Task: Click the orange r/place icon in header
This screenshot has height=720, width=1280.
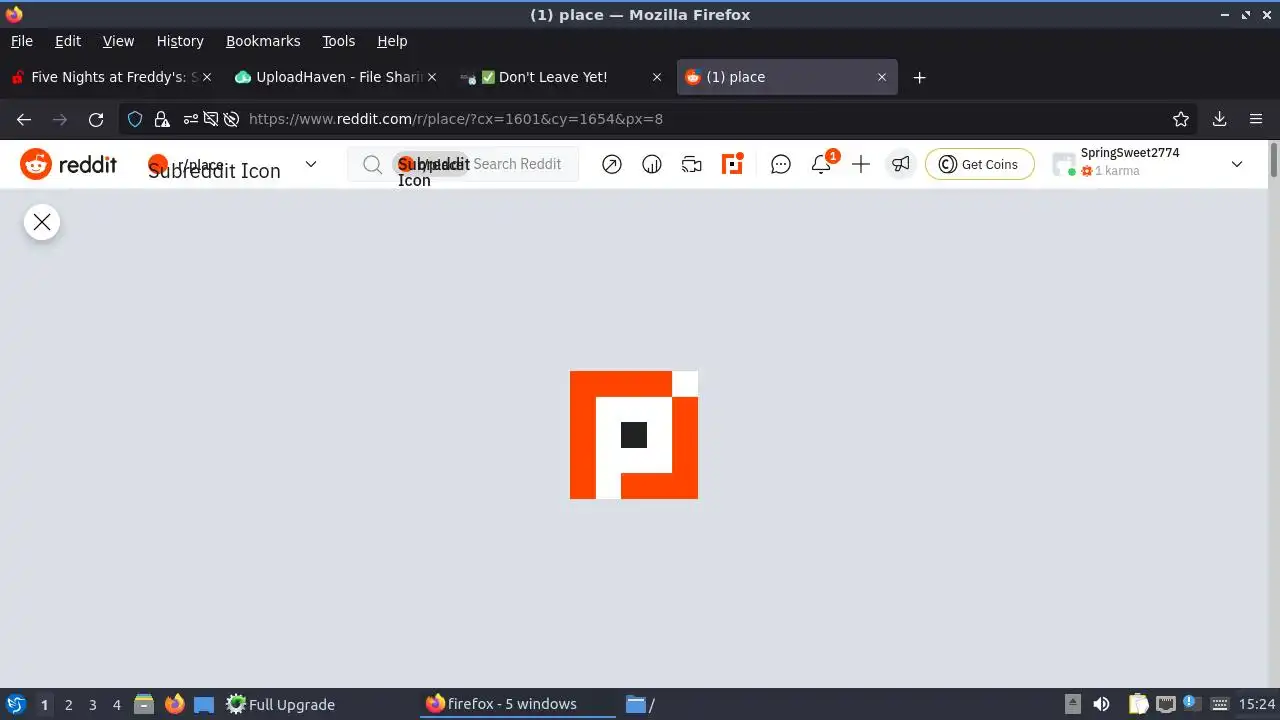Action: click(x=732, y=164)
